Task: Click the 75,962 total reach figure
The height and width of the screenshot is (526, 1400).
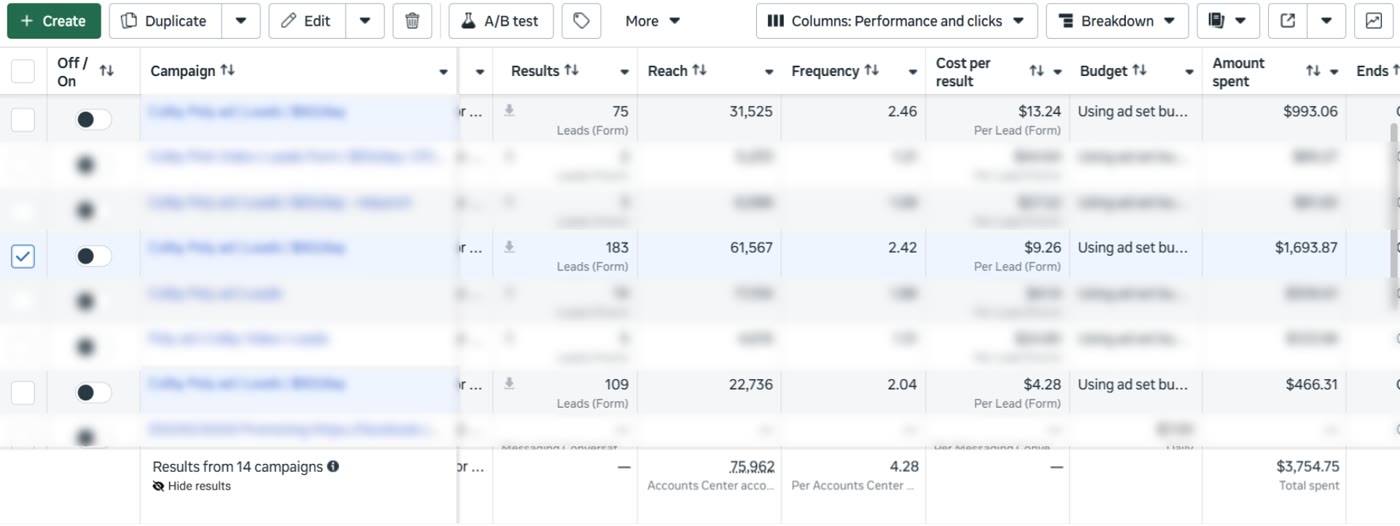Action: pos(752,466)
